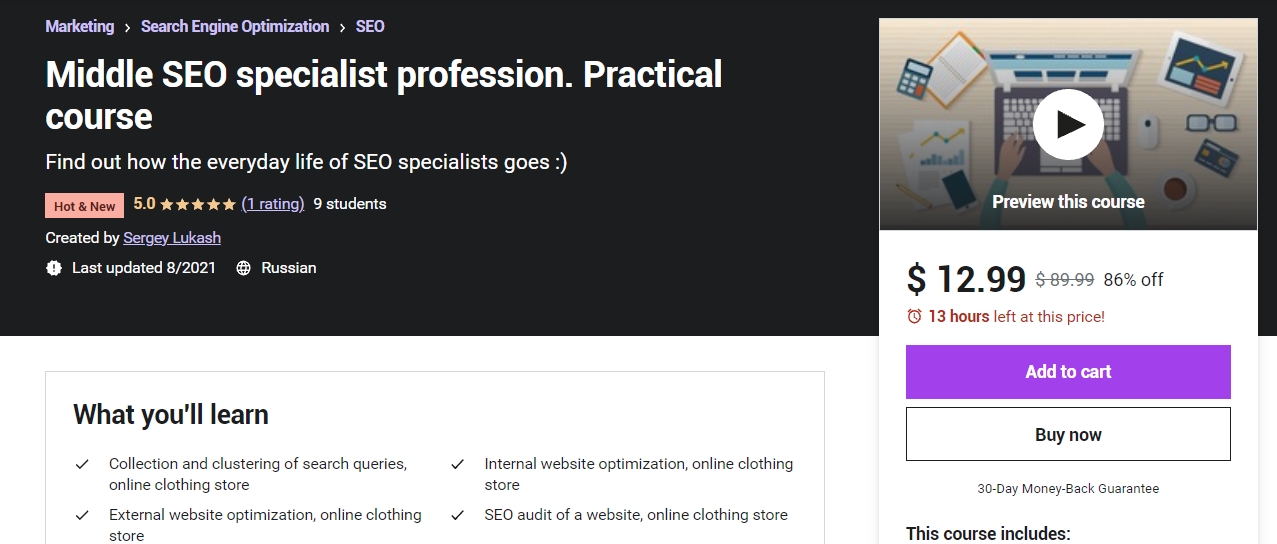Click the five-star rating icons
This screenshot has height=544, width=1277.
point(198,204)
